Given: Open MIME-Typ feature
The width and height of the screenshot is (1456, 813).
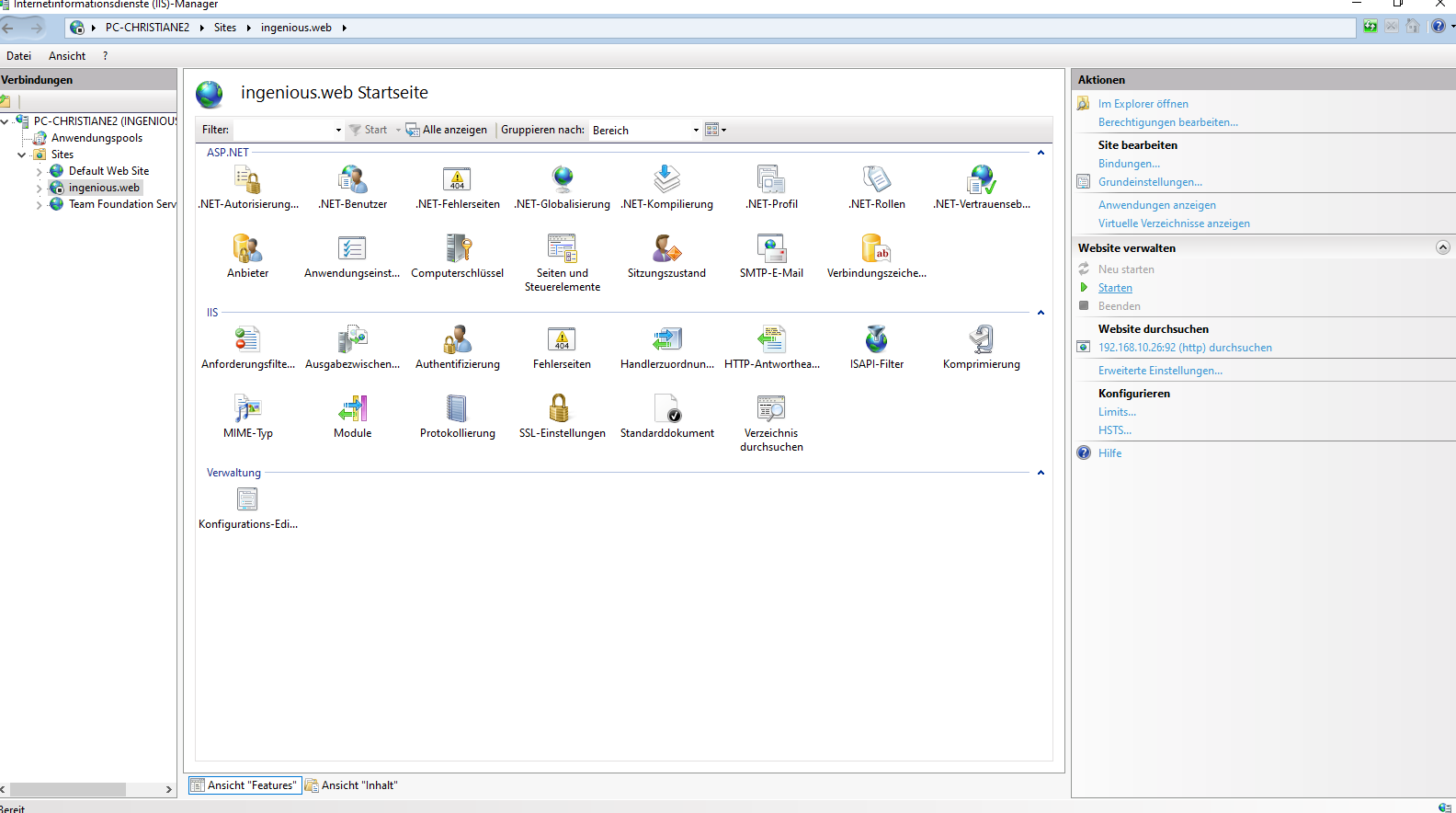Looking at the screenshot, I should [x=247, y=417].
